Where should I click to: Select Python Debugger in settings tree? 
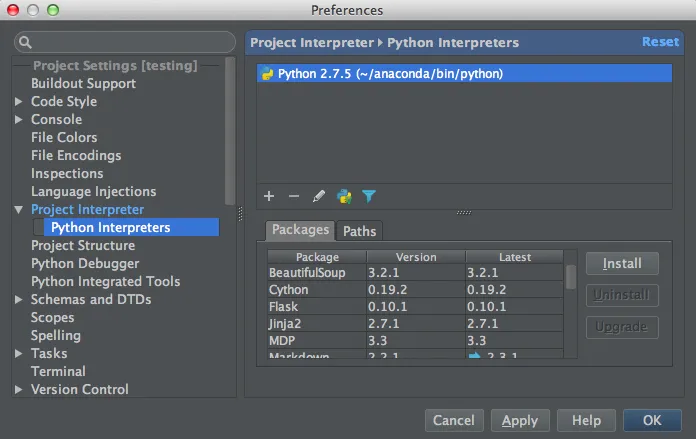85,264
